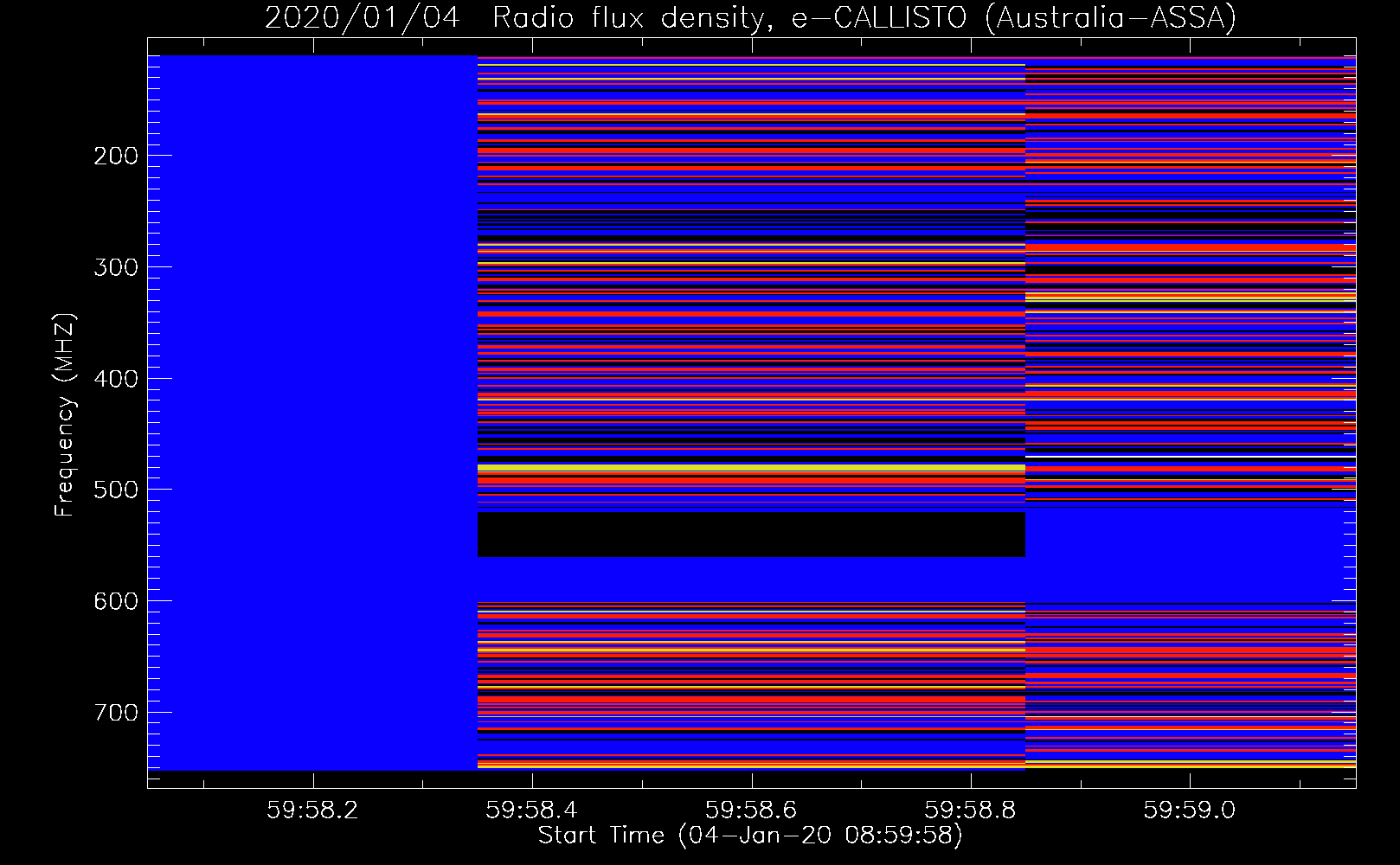Click the 'Frequency (MHZ)' axis label
Screen dimensions: 1400x865
pos(65,414)
